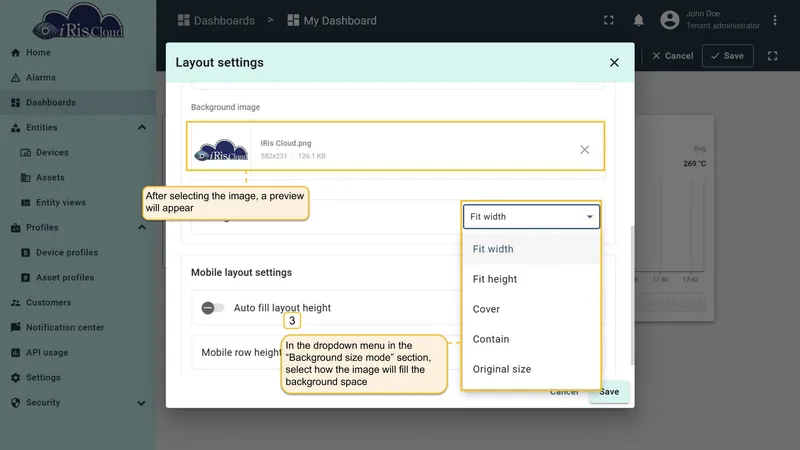Click the Dashboards breadcrumb link

[216, 20]
